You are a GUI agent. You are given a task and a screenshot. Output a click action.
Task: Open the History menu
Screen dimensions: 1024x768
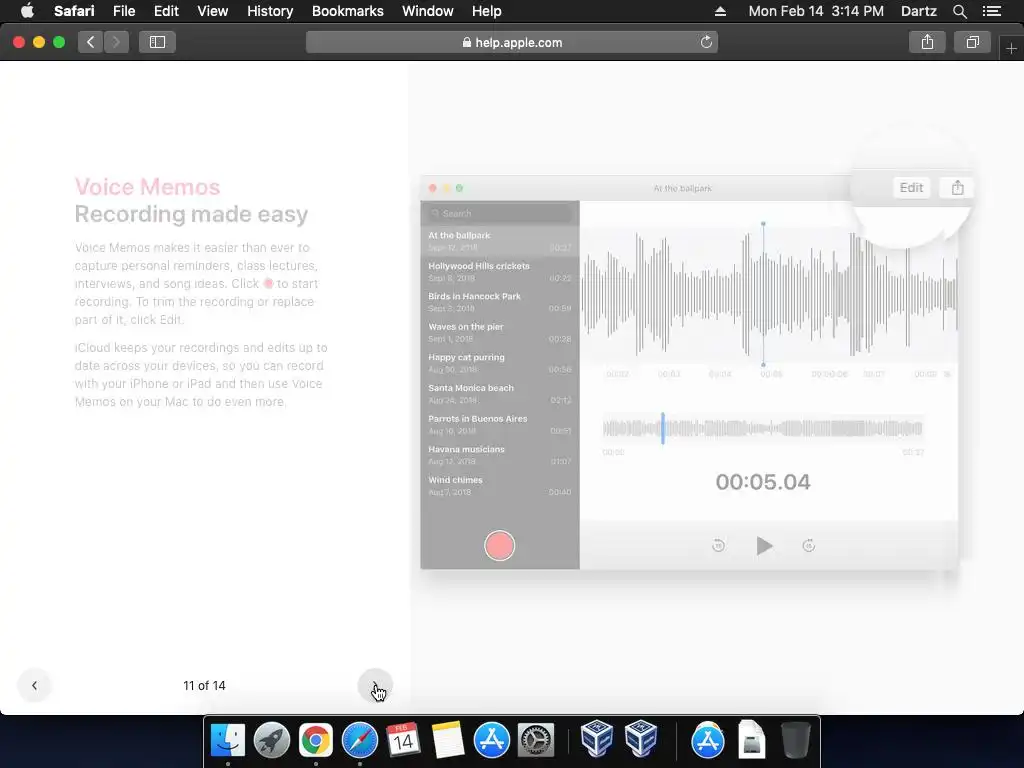pyautogui.click(x=270, y=11)
